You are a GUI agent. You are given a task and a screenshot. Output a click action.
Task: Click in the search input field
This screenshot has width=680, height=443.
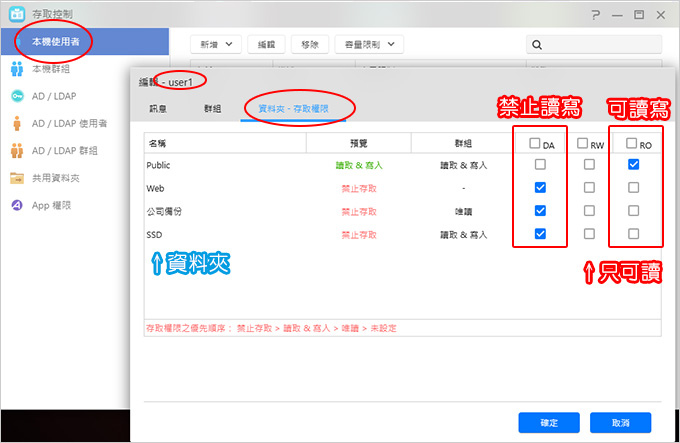594,45
